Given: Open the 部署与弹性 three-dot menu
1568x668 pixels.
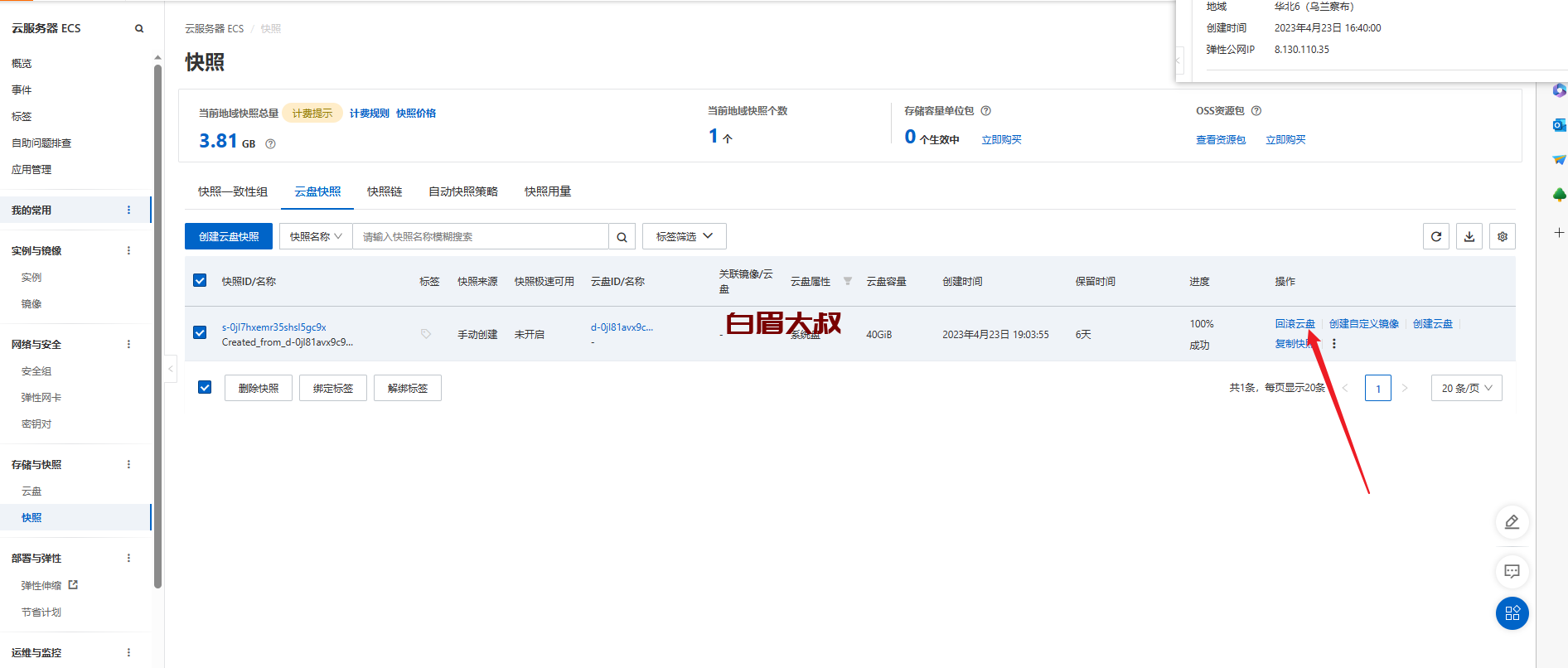Looking at the screenshot, I should pyautogui.click(x=128, y=559).
